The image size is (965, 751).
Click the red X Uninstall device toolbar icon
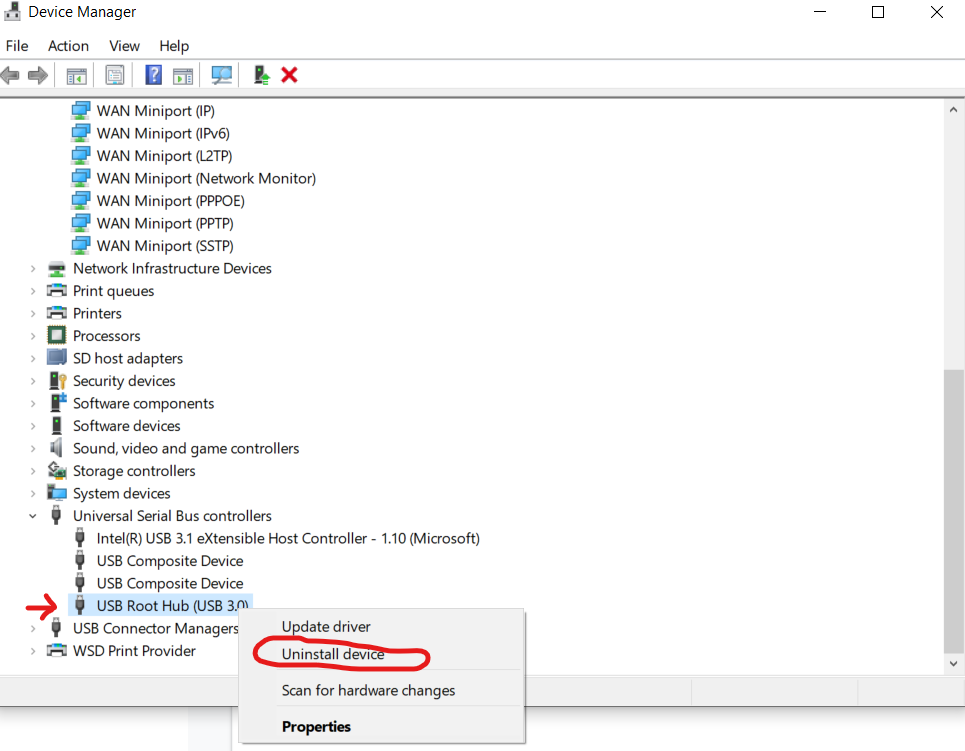289,75
